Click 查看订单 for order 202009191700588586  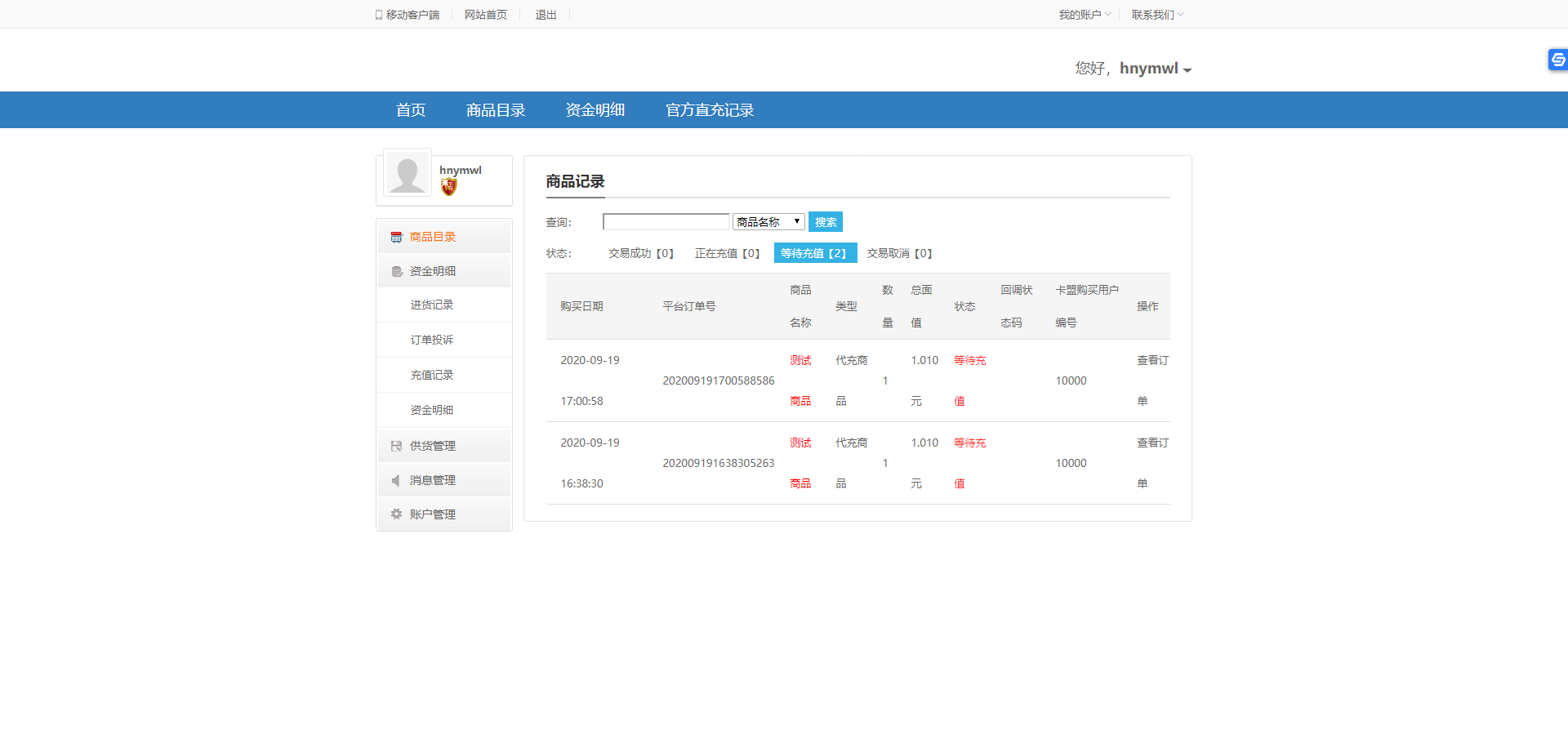(x=1152, y=380)
